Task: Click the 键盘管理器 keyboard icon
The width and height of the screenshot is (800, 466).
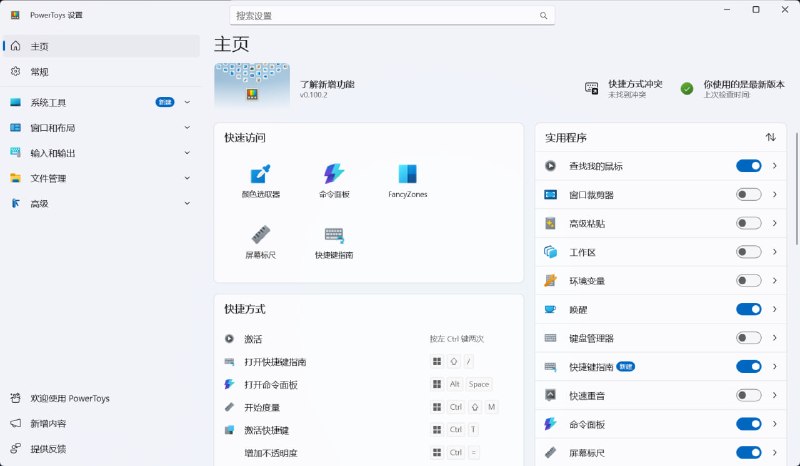Action: (551, 338)
